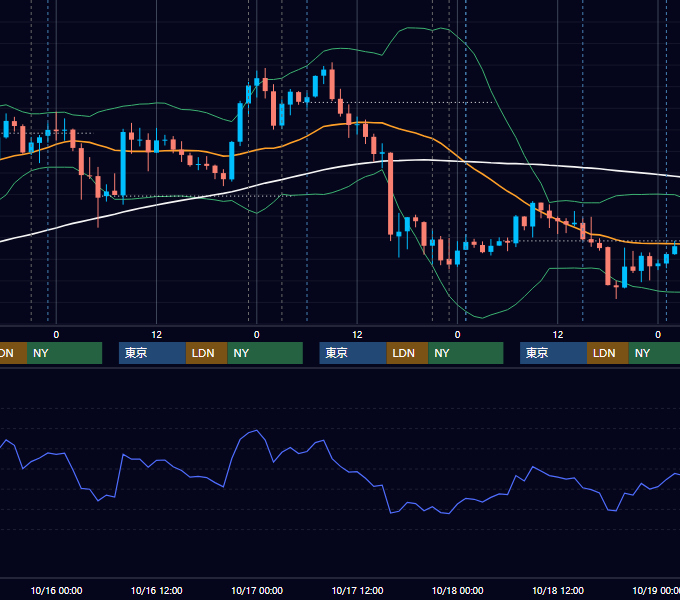Select the NY block following the second 東京 session
Screen dimensions: 680x600
(x=466, y=353)
